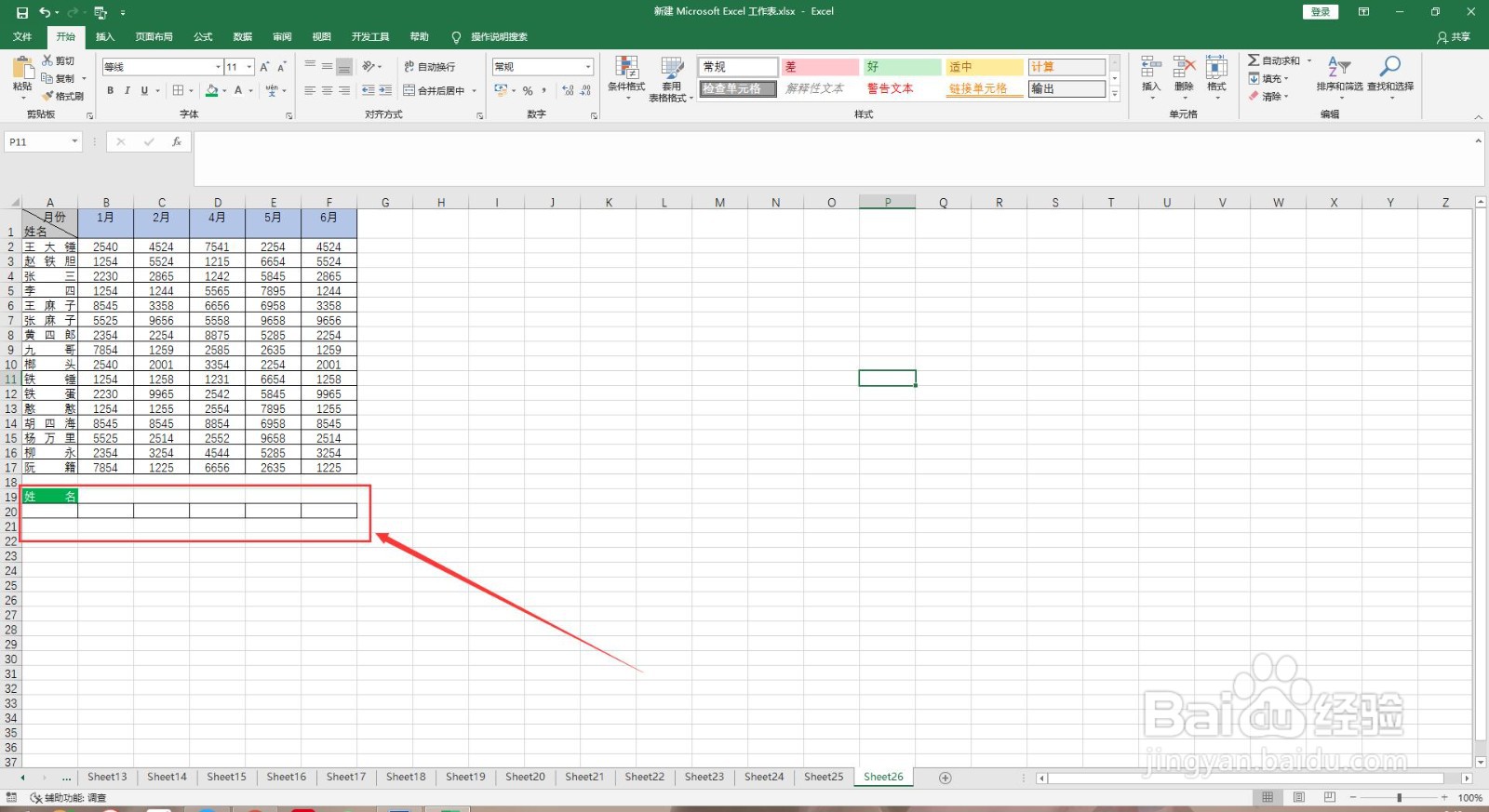Screen dimensions: 1489x812
Task: Open the font size dropdown
Action: coord(249,67)
